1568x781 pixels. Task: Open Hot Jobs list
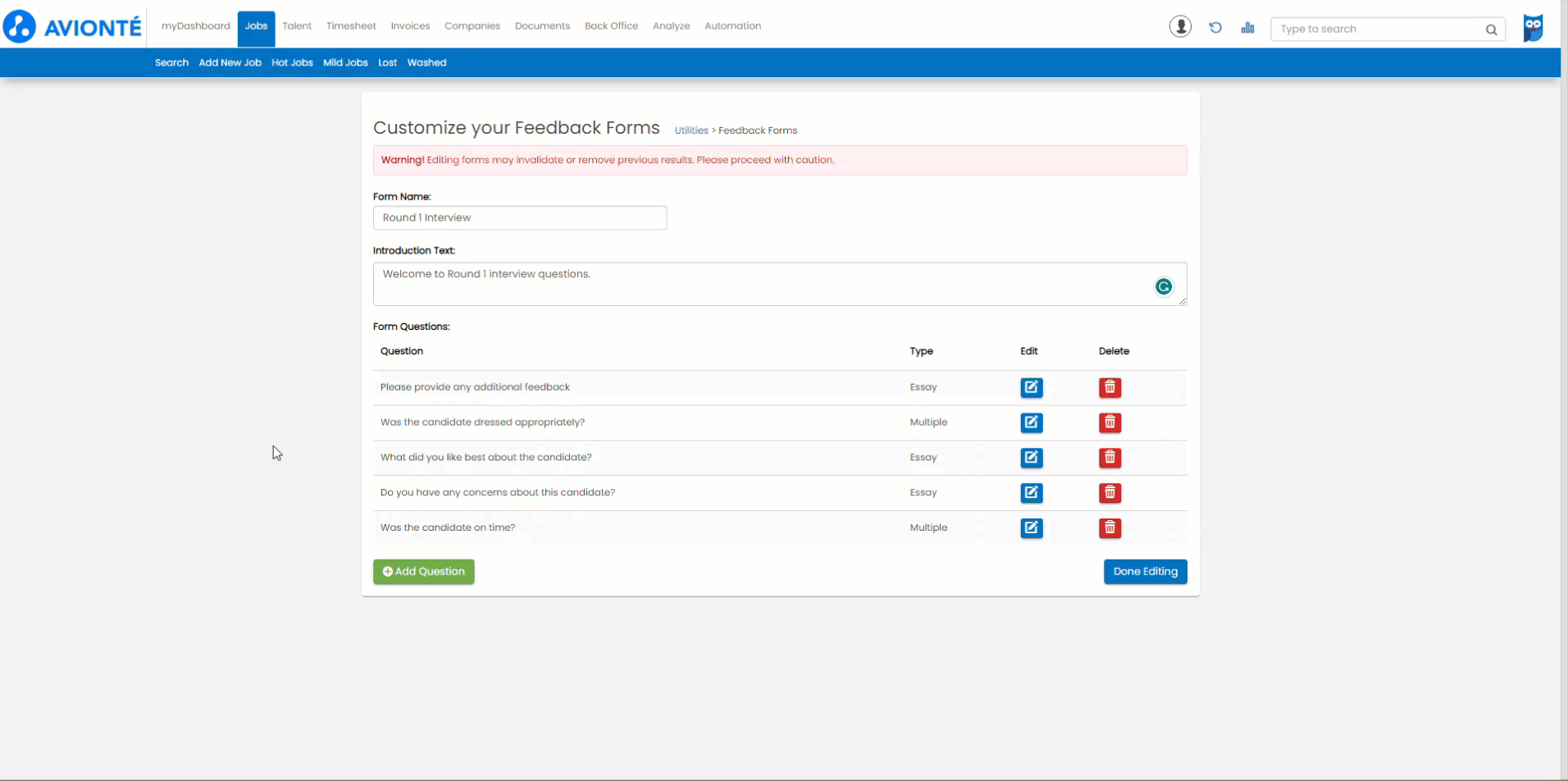(x=292, y=63)
